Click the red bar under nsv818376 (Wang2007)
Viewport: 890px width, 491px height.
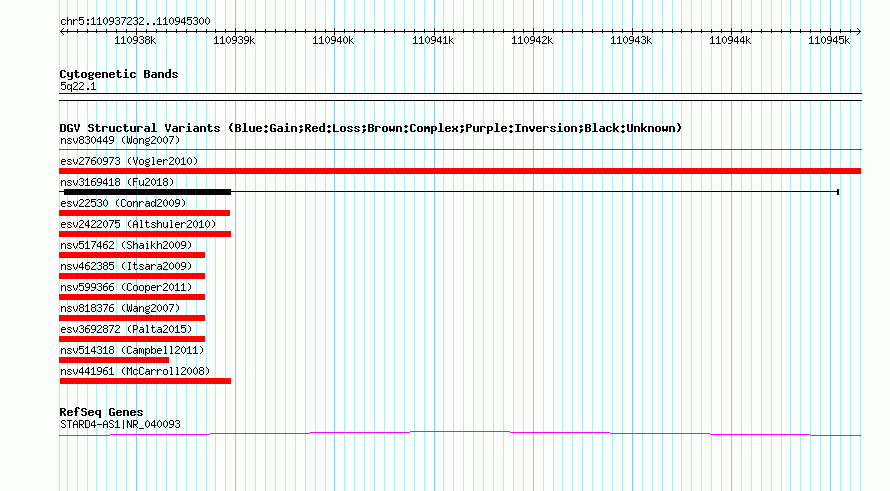132,318
